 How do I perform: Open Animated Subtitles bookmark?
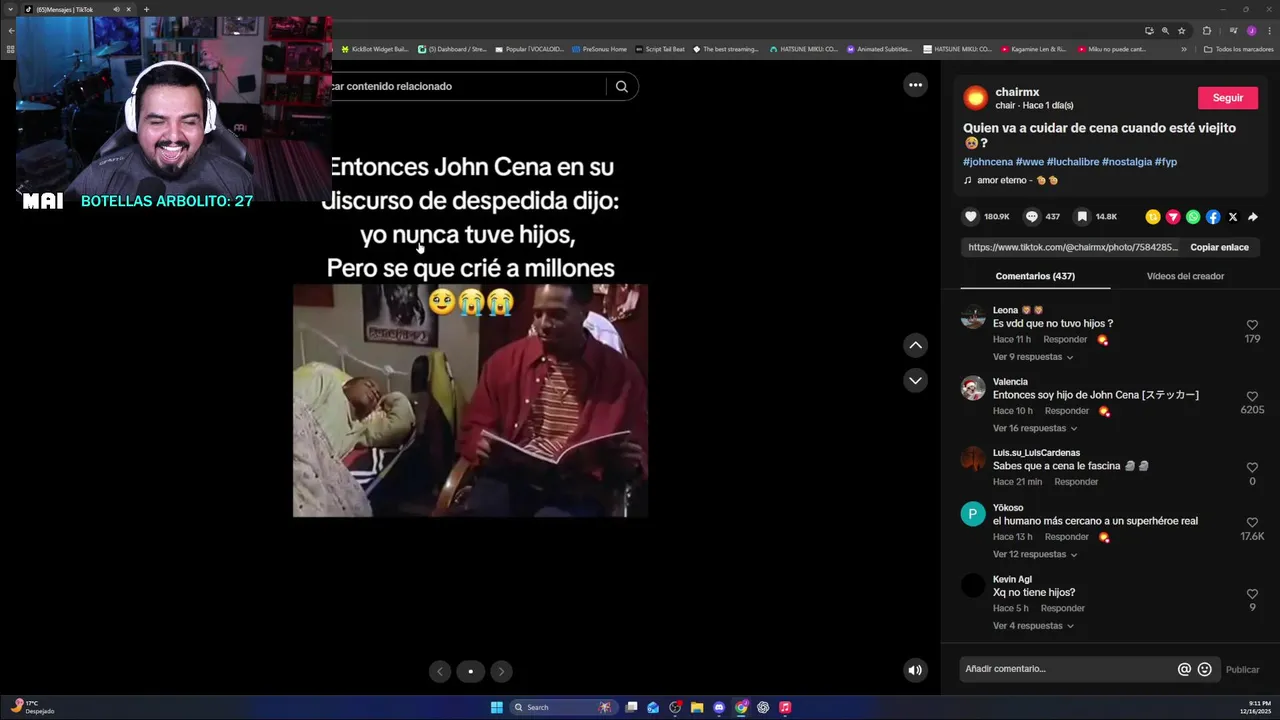pos(880,49)
